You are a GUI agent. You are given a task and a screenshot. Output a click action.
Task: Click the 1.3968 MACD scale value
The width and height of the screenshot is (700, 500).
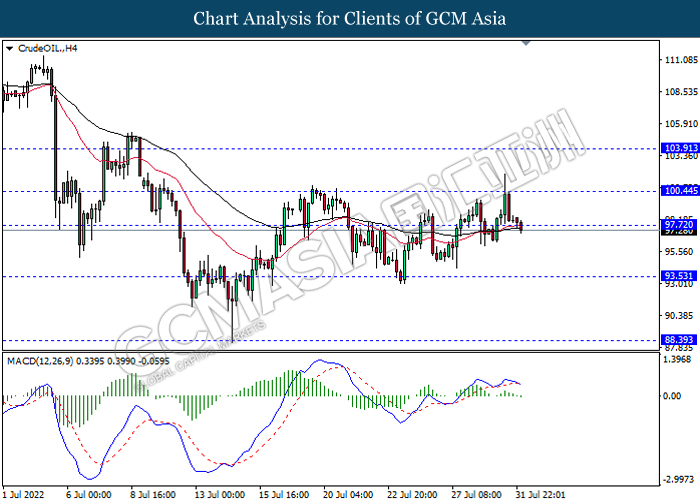[x=678, y=359]
